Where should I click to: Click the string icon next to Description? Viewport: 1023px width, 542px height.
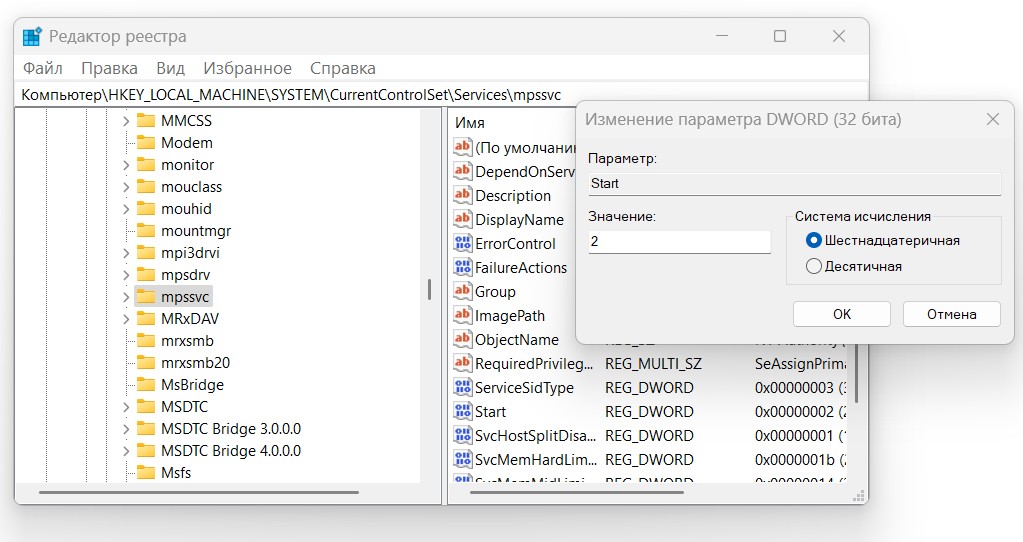point(463,195)
